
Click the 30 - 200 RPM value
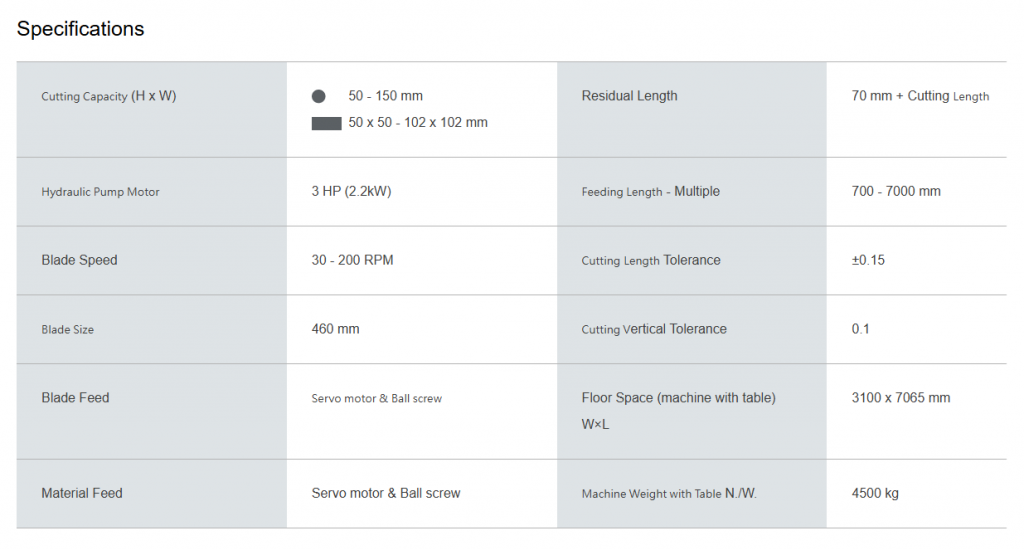(353, 260)
